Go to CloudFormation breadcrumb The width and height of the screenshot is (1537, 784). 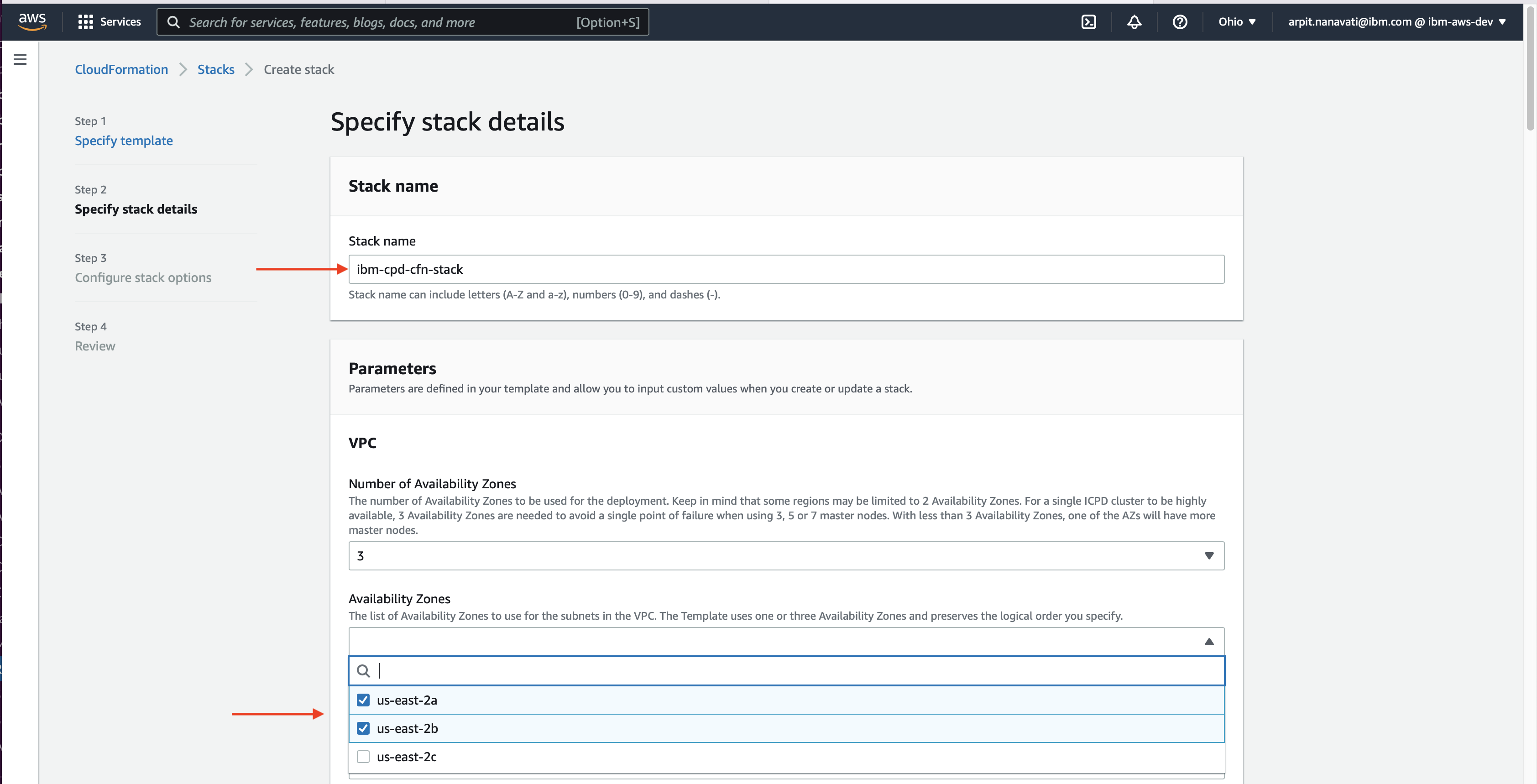tap(121, 69)
